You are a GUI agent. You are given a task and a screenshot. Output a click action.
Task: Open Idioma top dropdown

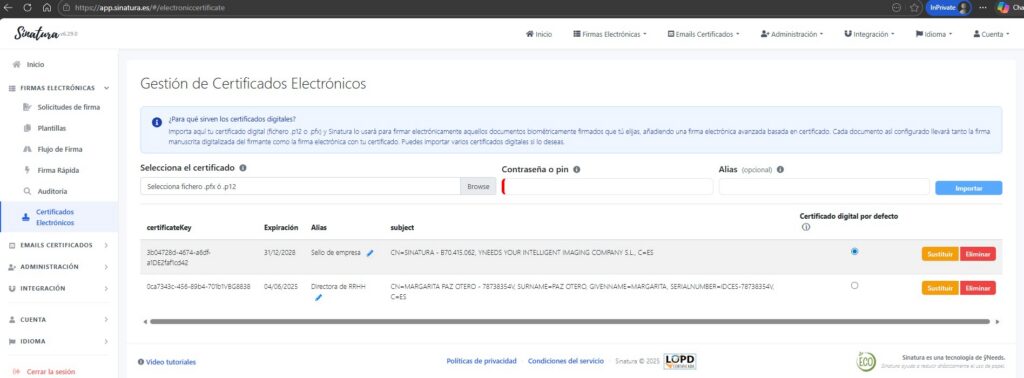934,34
